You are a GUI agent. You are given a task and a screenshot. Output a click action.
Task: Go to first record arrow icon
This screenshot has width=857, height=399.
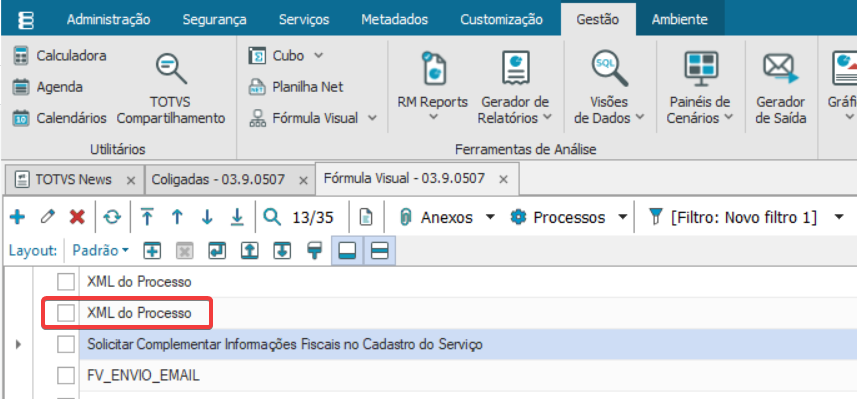[147, 218]
